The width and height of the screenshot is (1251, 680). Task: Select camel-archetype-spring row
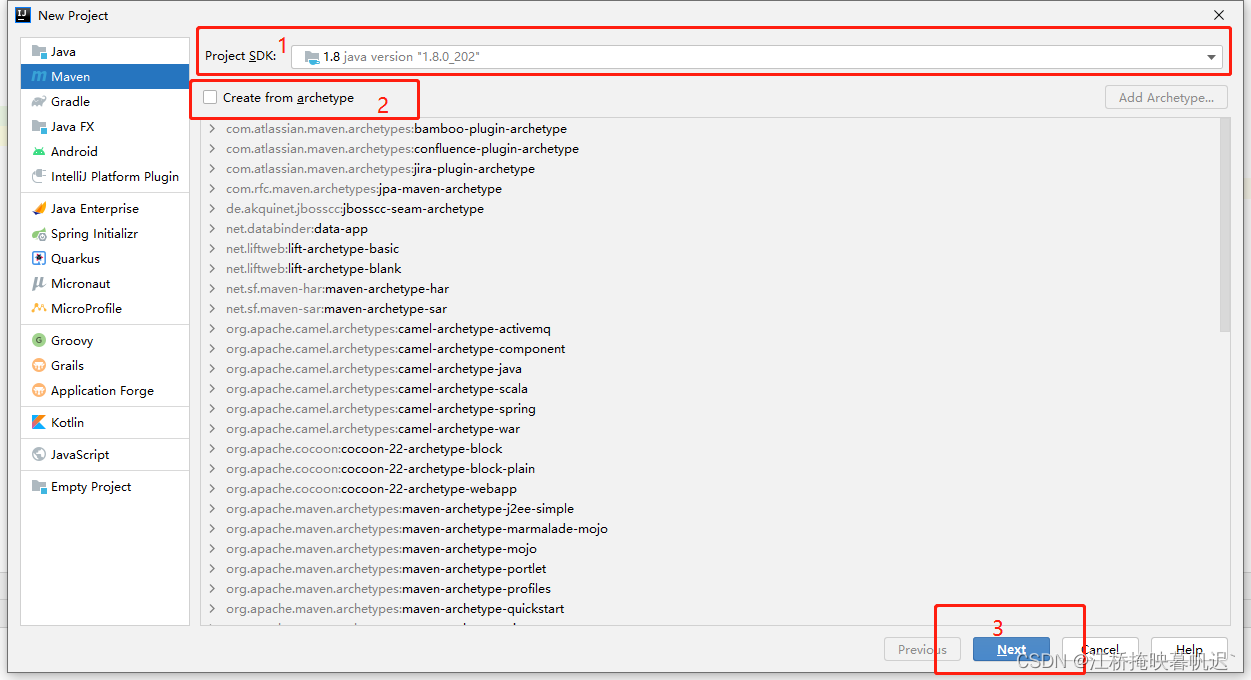pos(710,409)
